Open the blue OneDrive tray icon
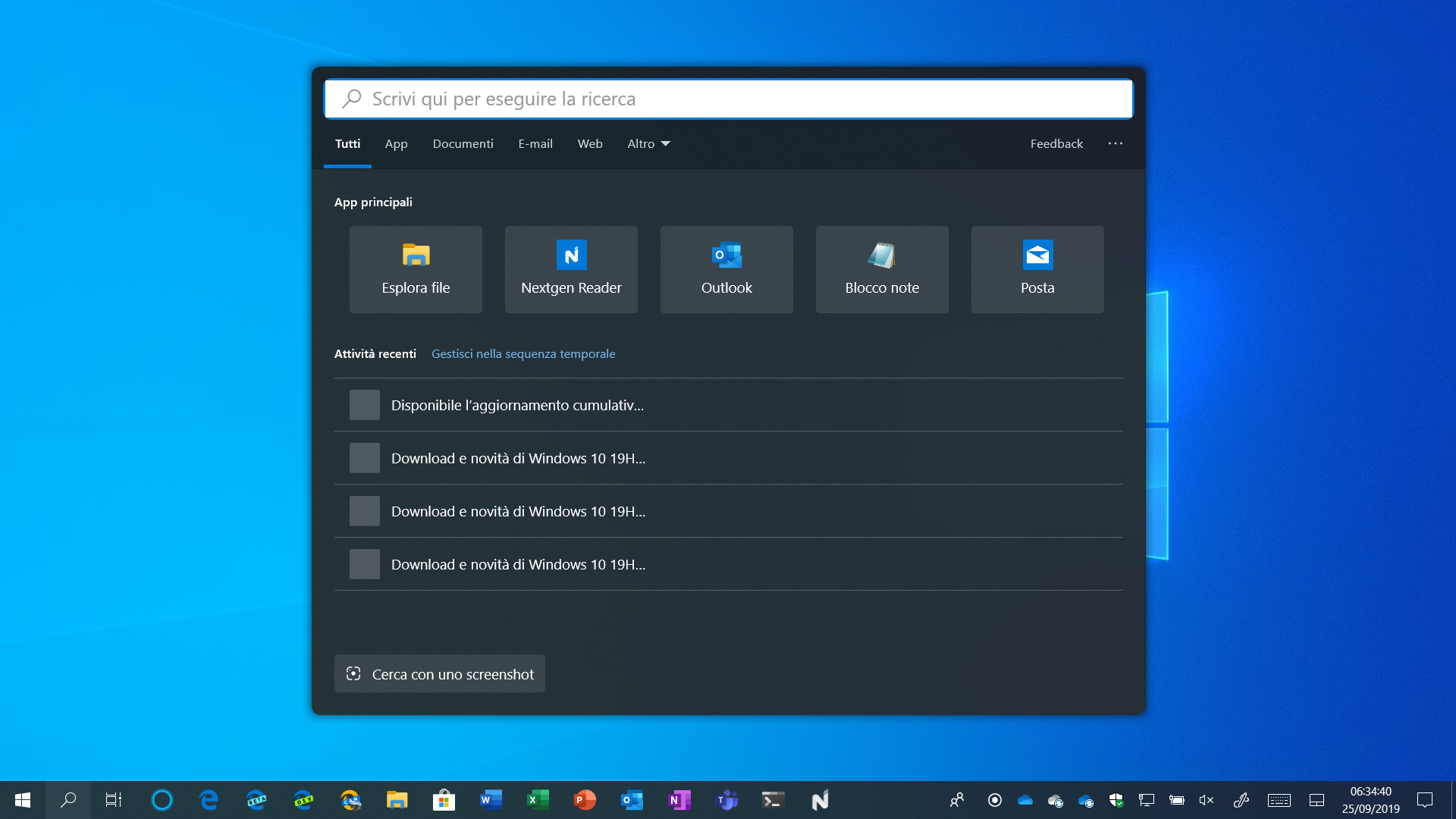 coord(1025,800)
